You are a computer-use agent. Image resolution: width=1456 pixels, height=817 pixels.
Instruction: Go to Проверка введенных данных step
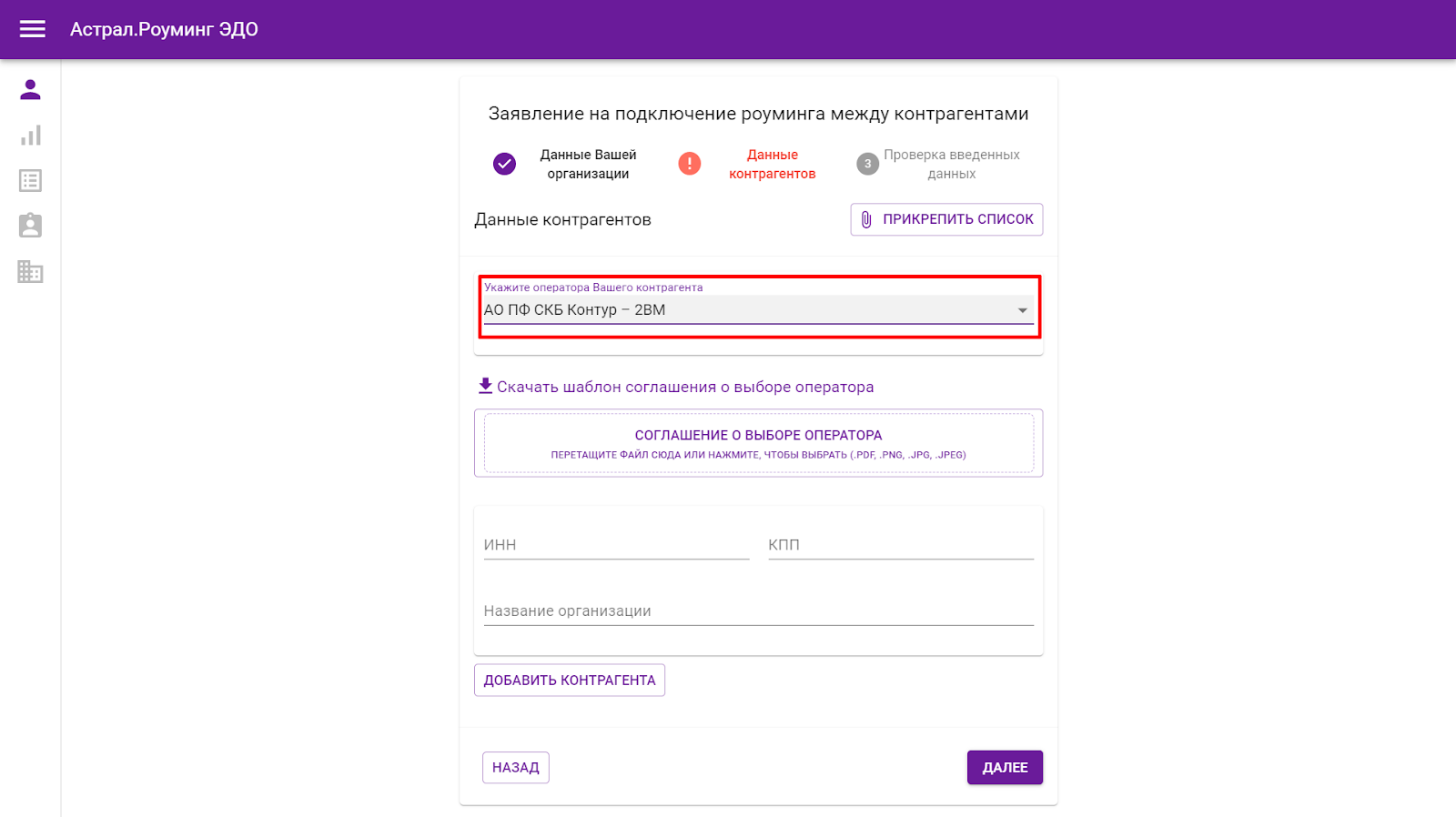[x=952, y=164]
